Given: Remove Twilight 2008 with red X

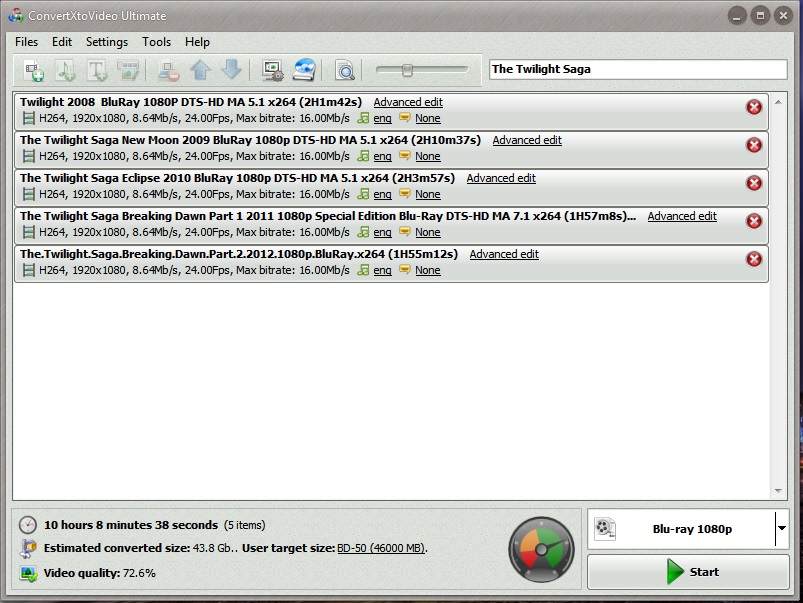Looking at the screenshot, I should (754, 107).
